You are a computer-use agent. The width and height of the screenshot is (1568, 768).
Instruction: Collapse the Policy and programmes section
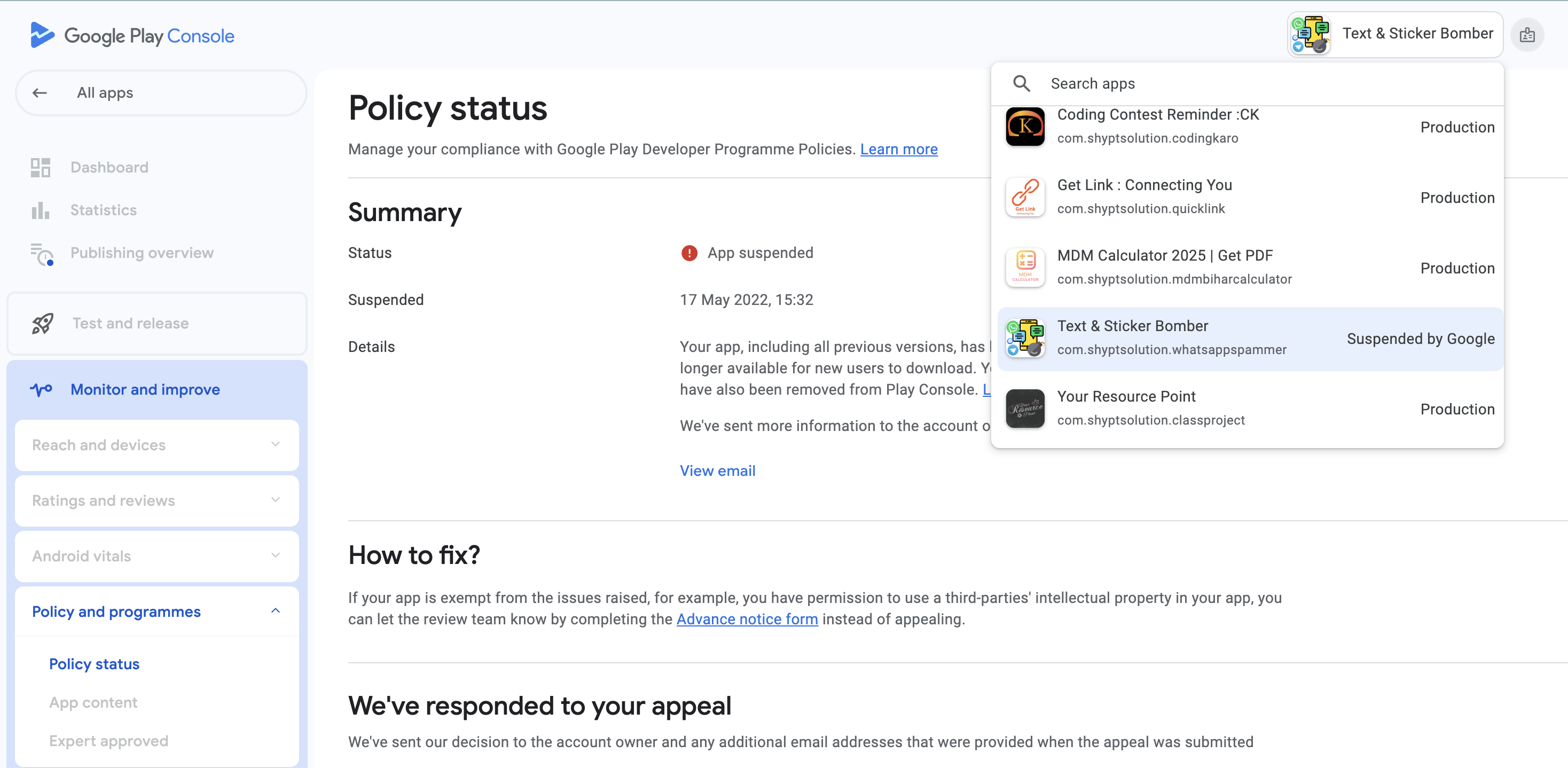click(x=275, y=611)
